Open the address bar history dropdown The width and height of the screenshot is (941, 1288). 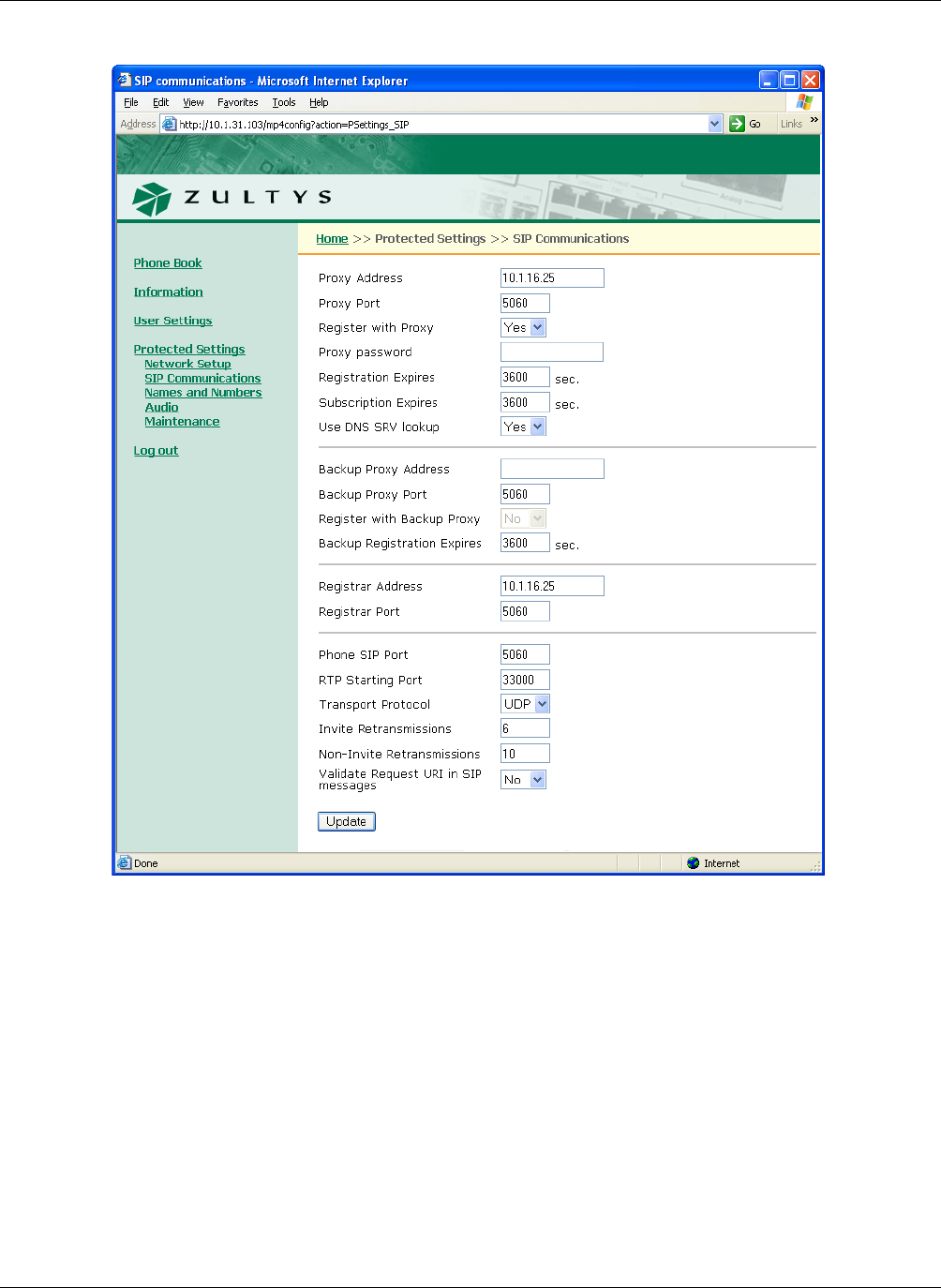pyautogui.click(x=715, y=124)
